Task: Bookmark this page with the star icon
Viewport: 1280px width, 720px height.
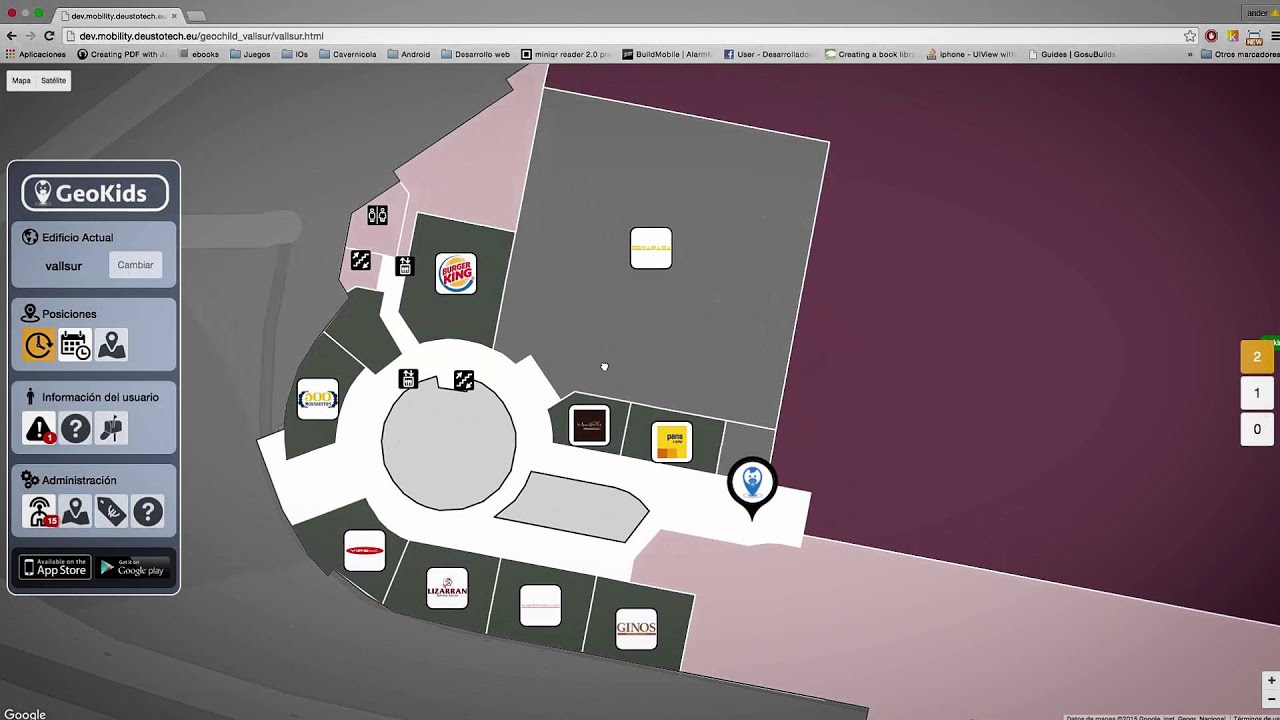Action: [1190, 36]
